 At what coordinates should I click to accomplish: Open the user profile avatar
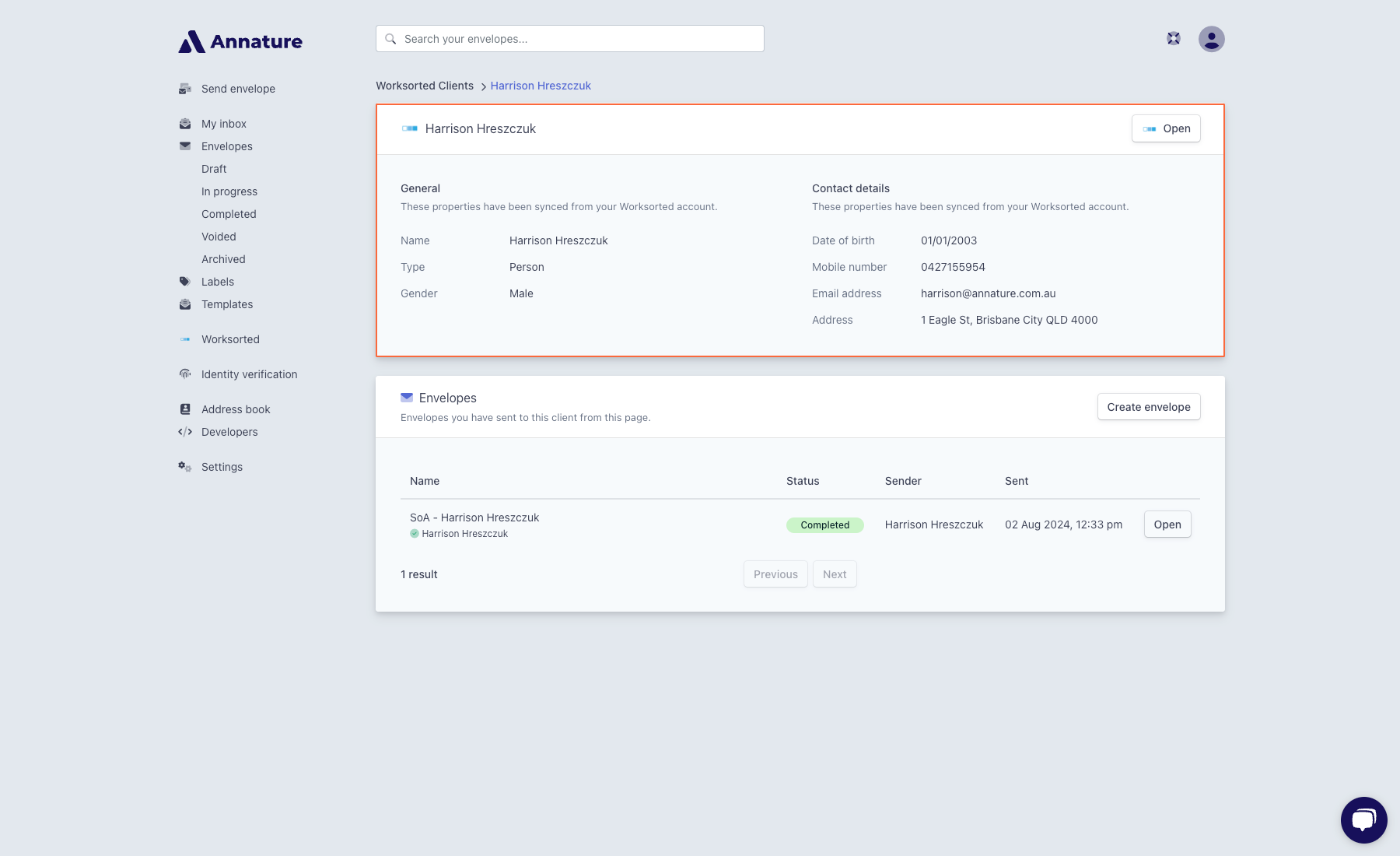coord(1212,39)
